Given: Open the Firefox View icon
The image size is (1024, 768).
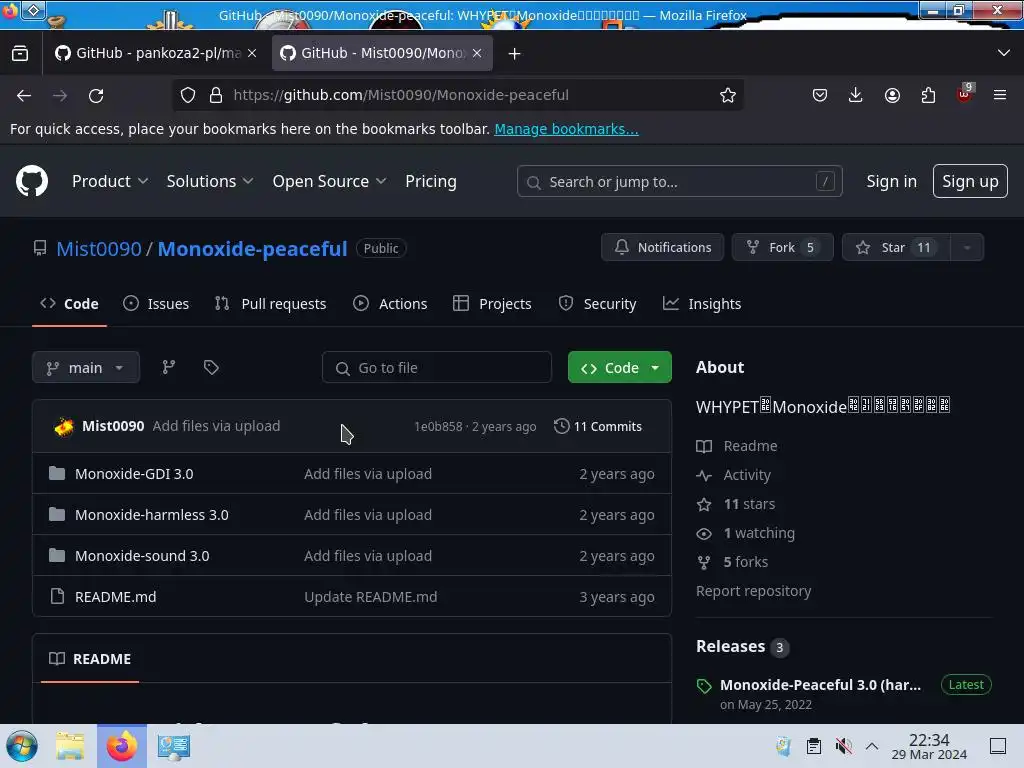Looking at the screenshot, I should (20, 54).
